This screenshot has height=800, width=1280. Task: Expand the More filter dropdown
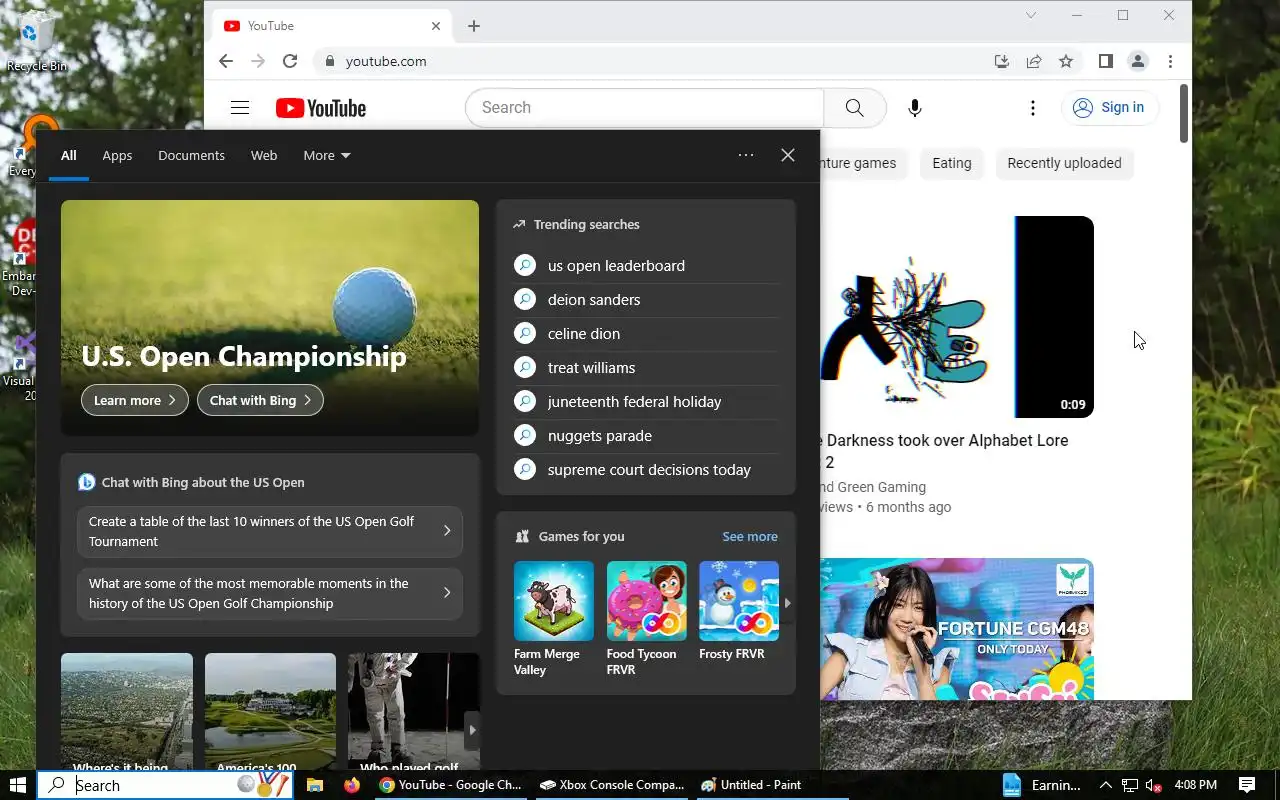tap(327, 155)
